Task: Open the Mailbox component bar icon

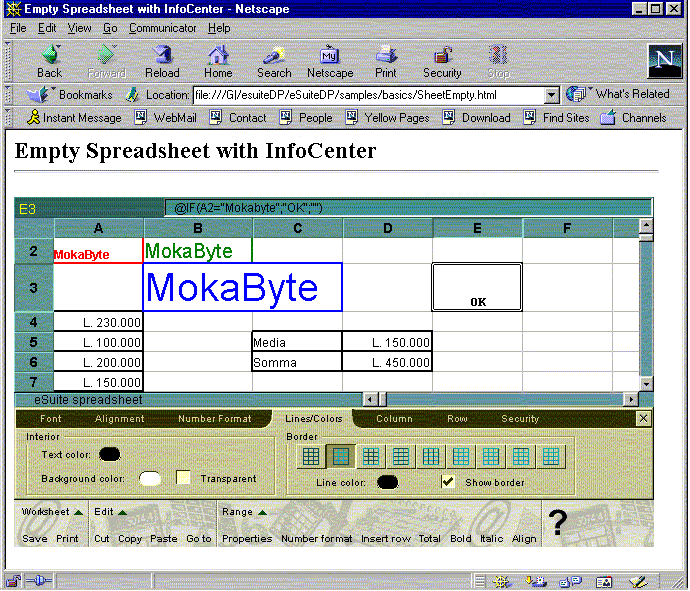Action: click(536, 582)
